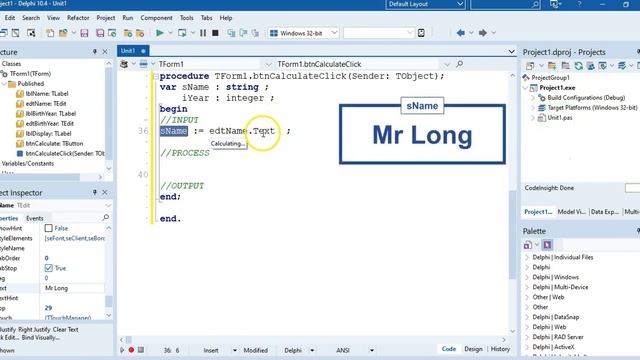Click the Step Over debug icon
Screen dimensions: 640x360
pyautogui.click(x=243, y=33)
